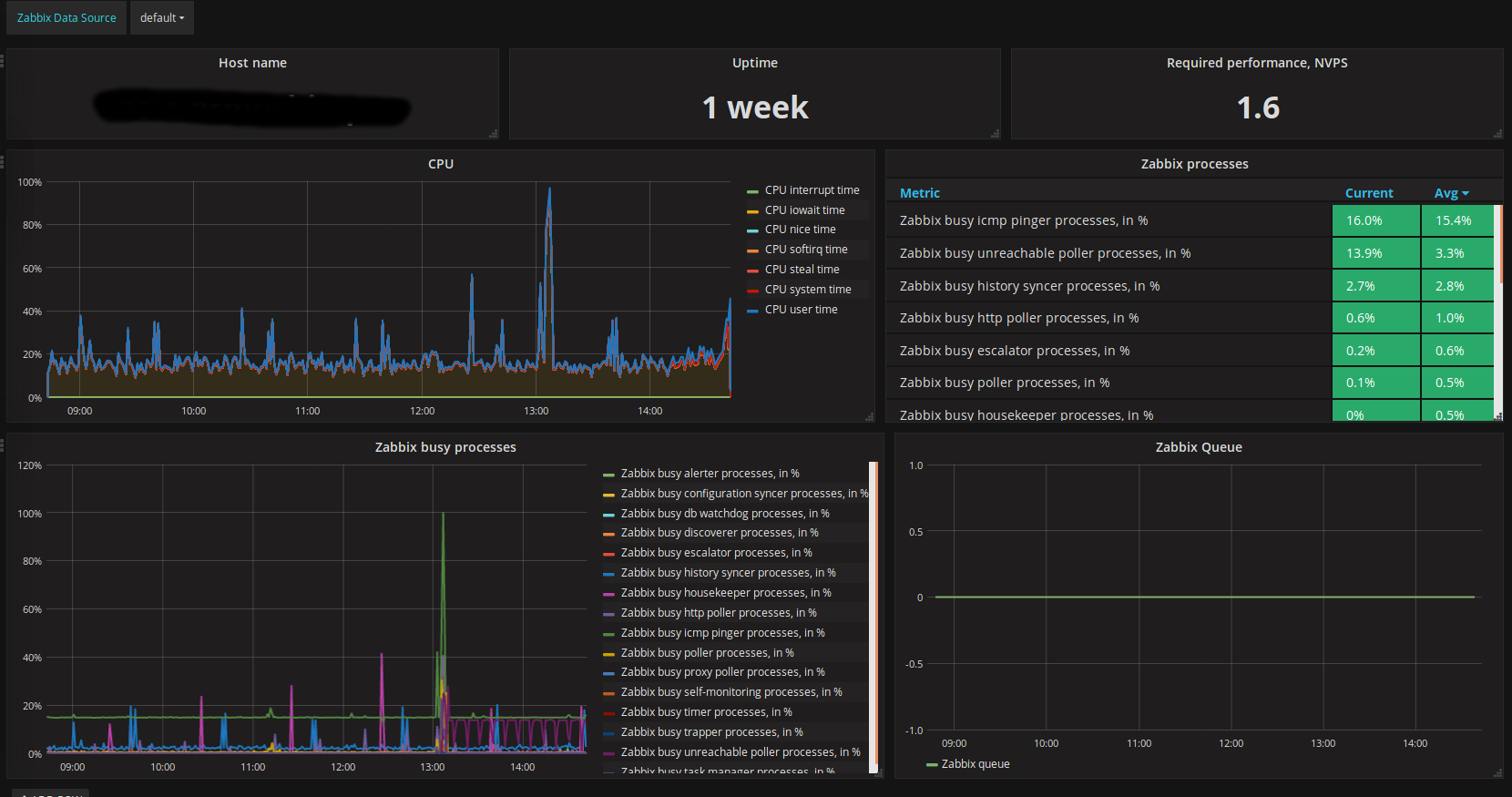The height and width of the screenshot is (797, 1512).
Task: Click Zabbix Queue panel resize handle
Action: click(1497, 773)
